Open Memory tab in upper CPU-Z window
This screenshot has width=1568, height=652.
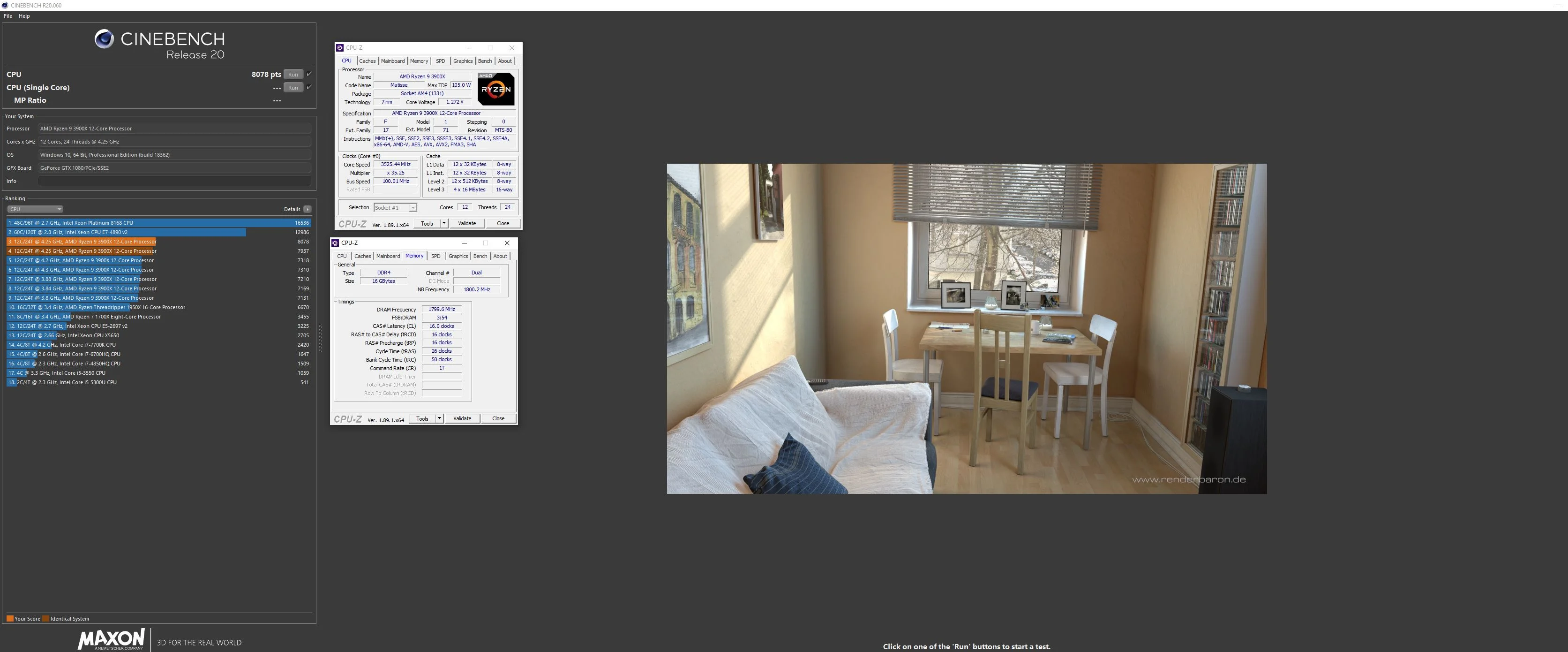(419, 61)
